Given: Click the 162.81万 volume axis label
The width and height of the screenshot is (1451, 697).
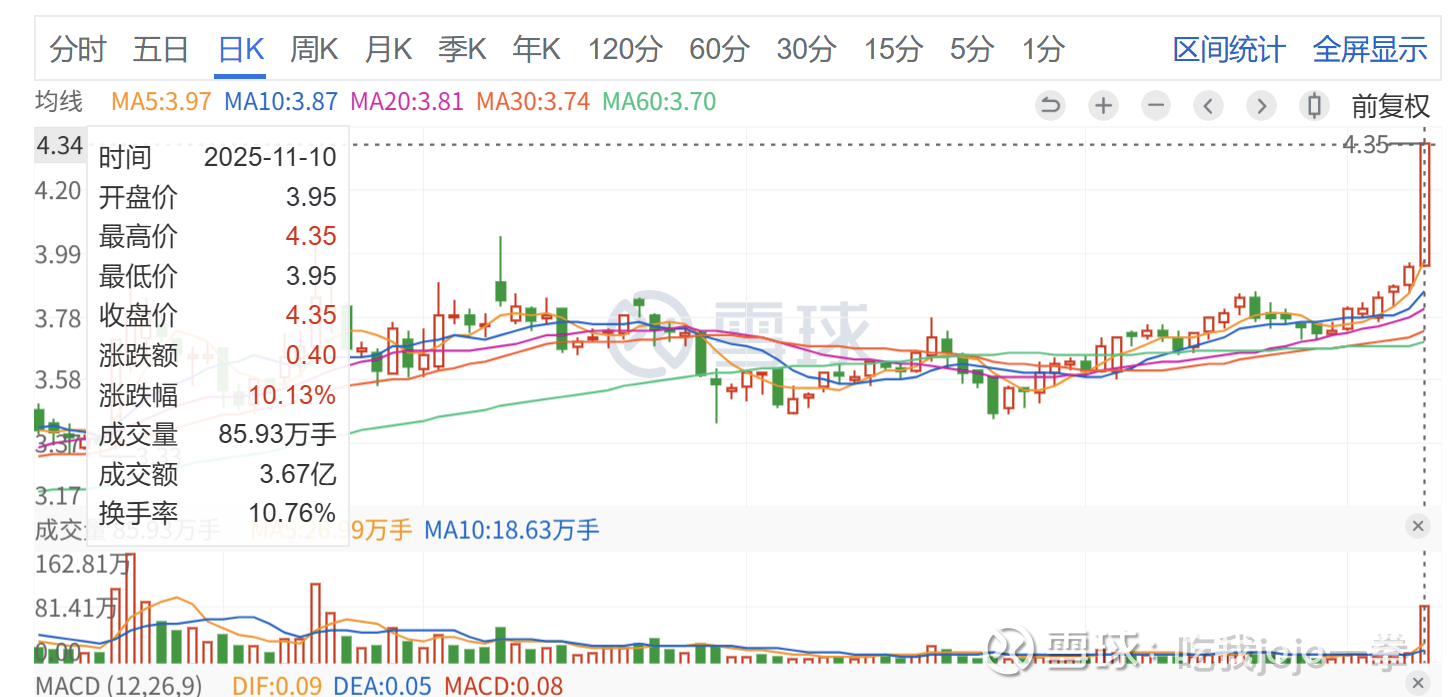Looking at the screenshot, I should pos(83,564).
